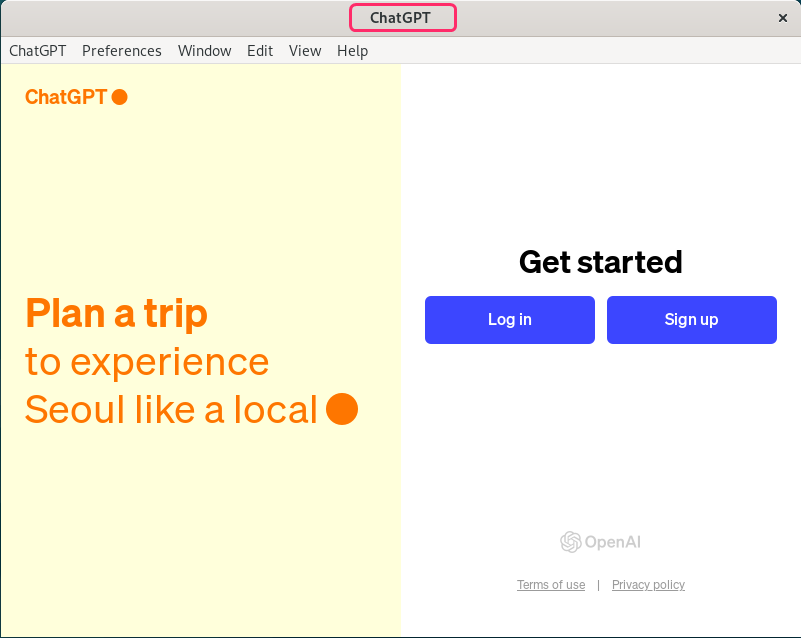Click the ChatGPT window title bar text

401,18
